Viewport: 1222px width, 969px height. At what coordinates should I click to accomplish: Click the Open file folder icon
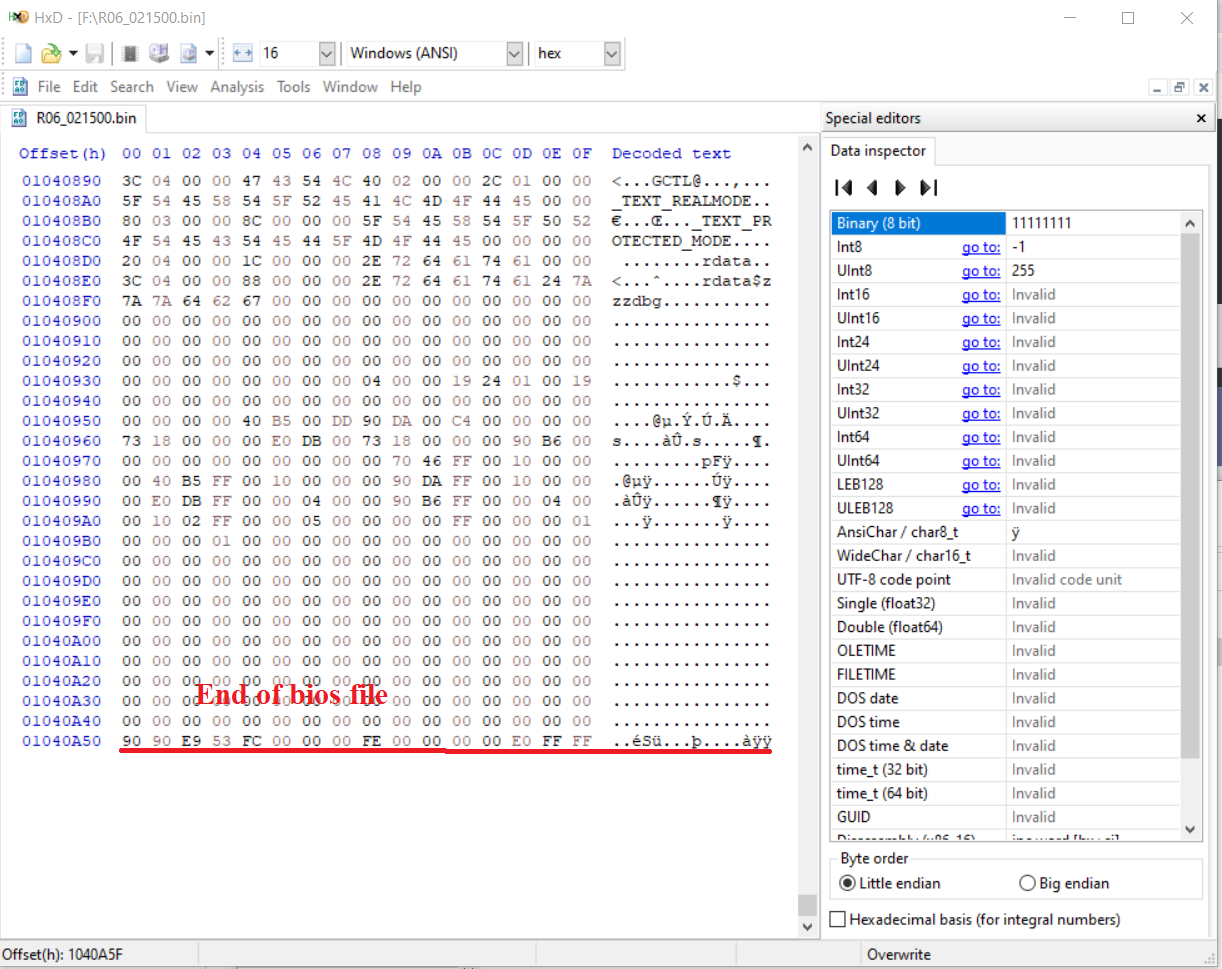coord(50,54)
